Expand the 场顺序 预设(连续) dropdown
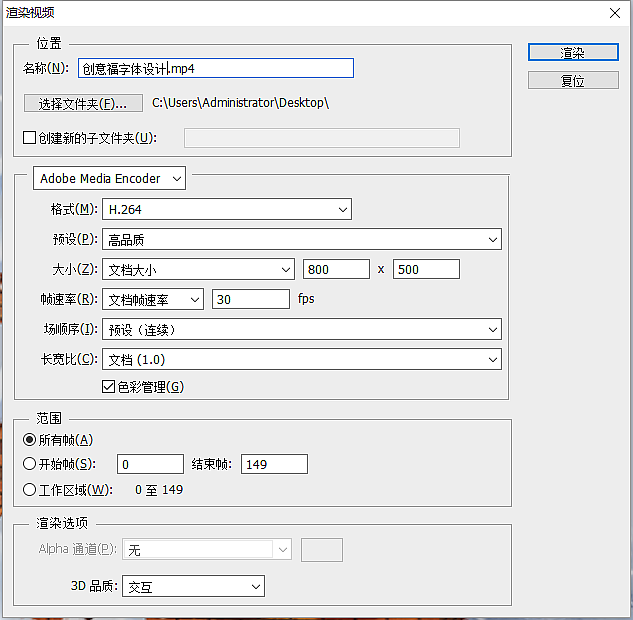 [x=302, y=329]
